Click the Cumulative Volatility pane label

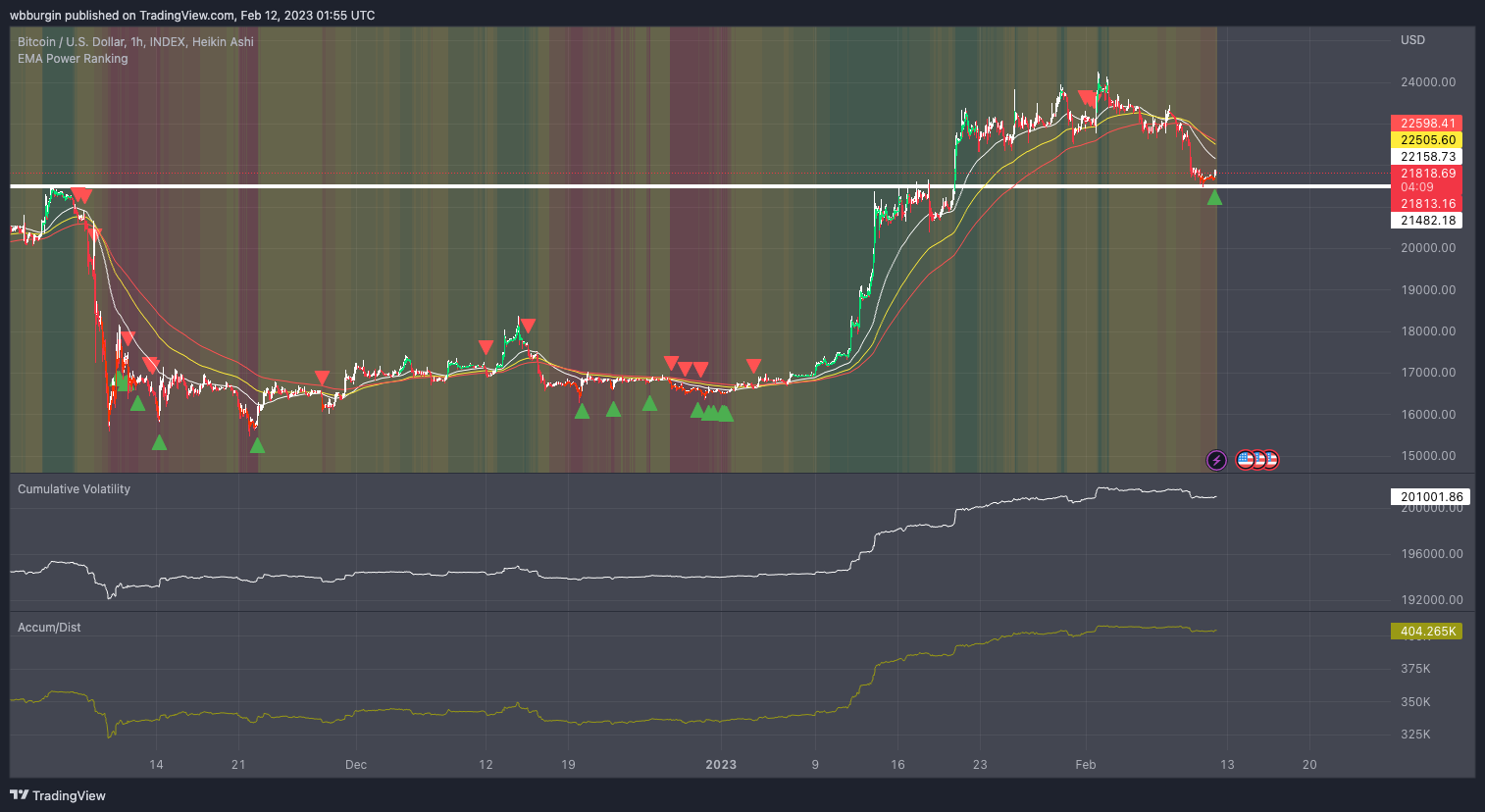pyautogui.click(x=74, y=489)
